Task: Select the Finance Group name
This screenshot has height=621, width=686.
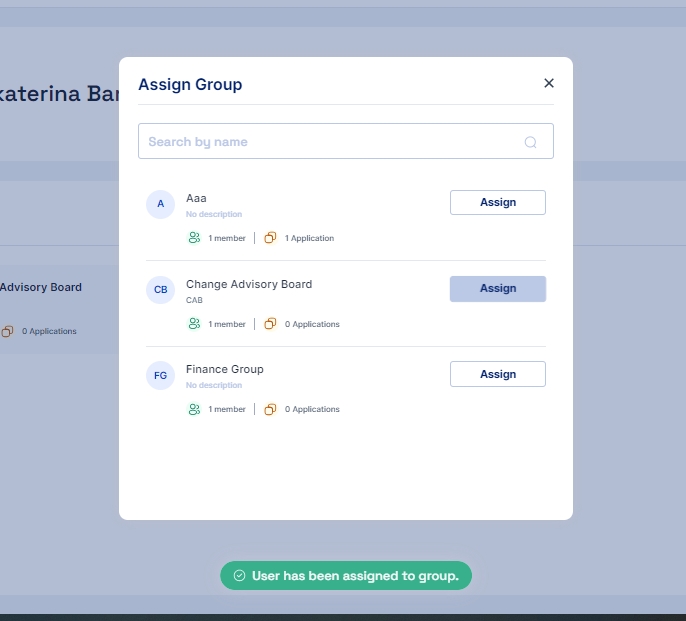Action: (225, 369)
